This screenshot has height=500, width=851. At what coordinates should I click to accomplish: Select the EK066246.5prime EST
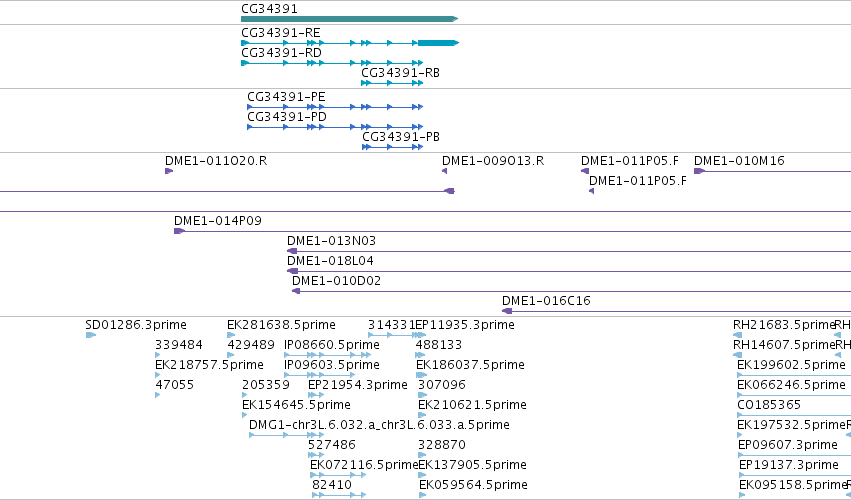794,395
